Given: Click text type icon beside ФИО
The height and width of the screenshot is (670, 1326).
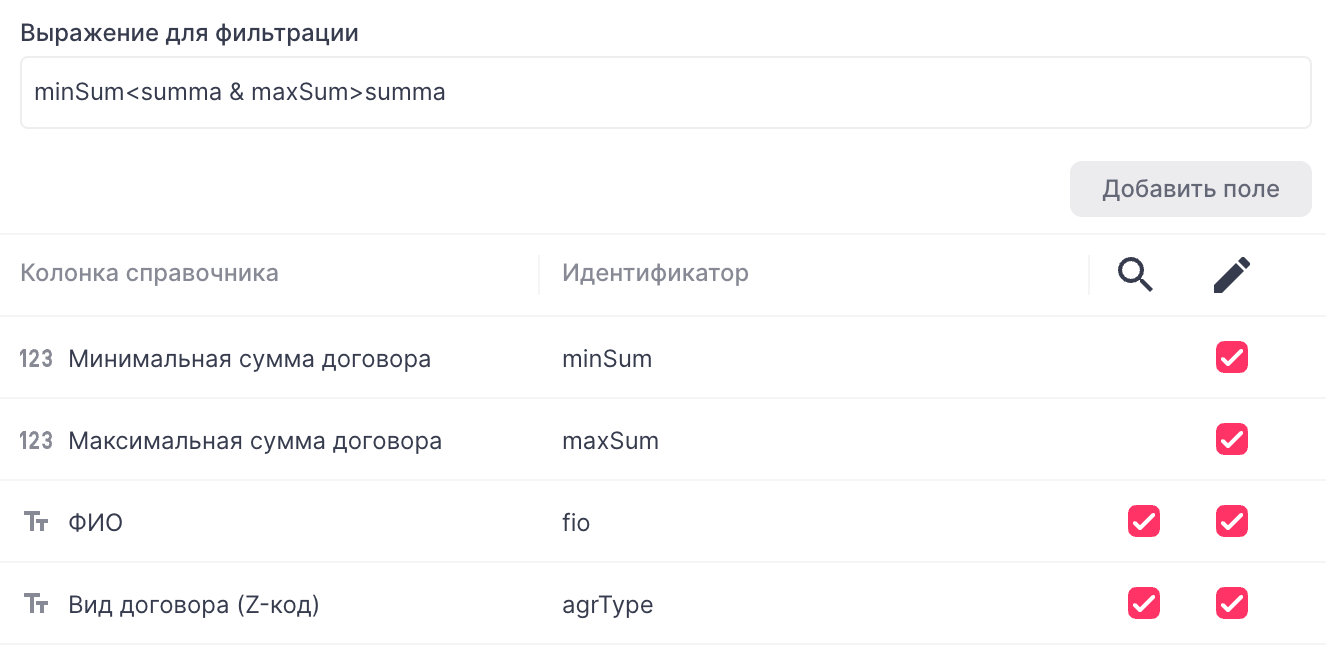Looking at the screenshot, I should point(36,521).
